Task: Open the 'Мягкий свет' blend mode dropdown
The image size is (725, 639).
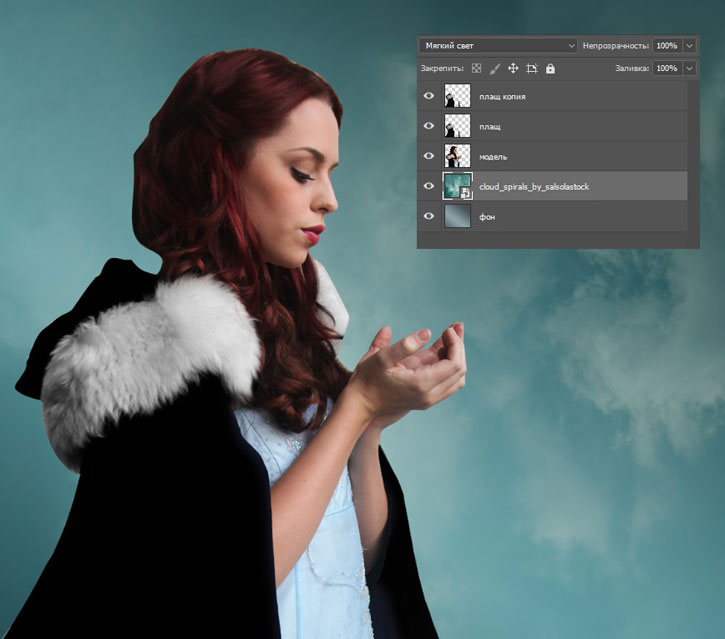Action: pos(498,46)
